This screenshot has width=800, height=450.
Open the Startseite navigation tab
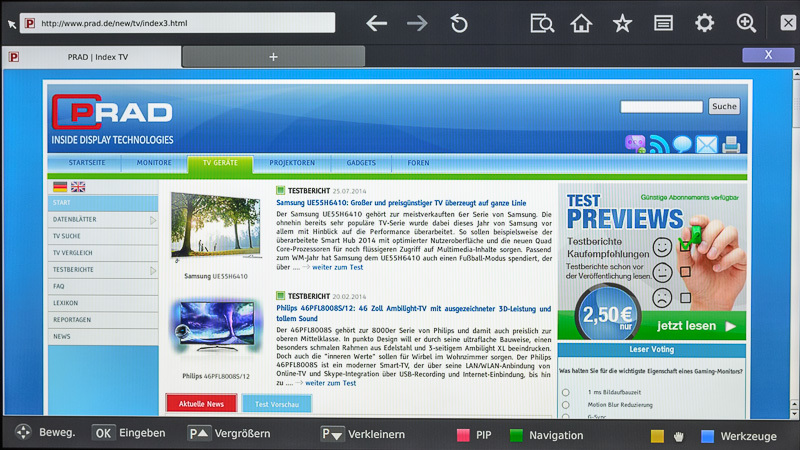[x=87, y=163]
